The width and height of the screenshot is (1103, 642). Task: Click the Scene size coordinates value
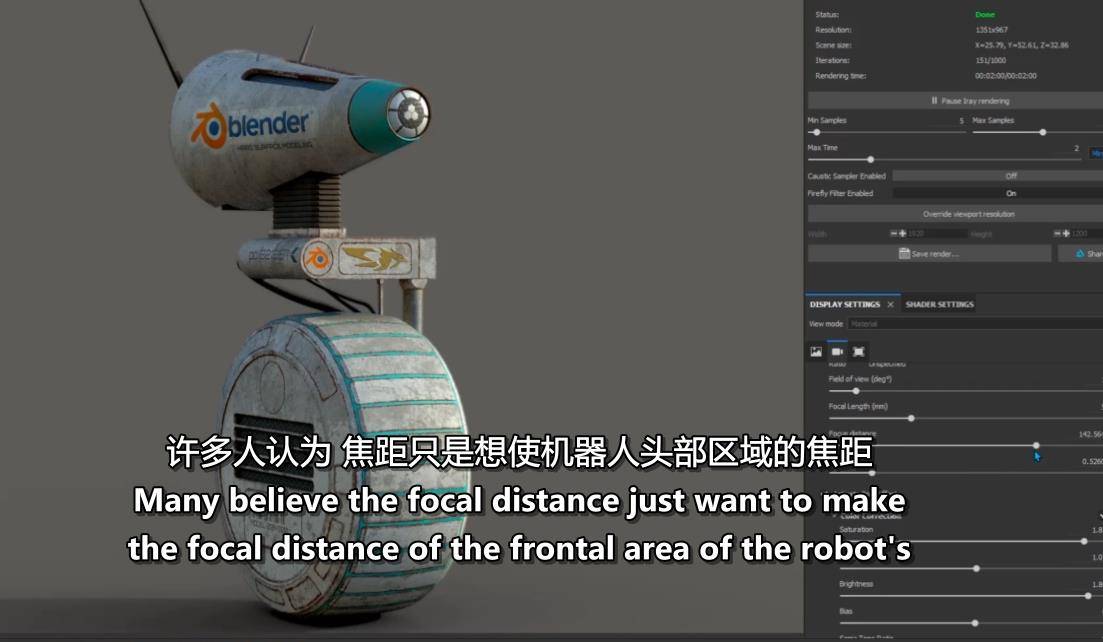point(1021,45)
